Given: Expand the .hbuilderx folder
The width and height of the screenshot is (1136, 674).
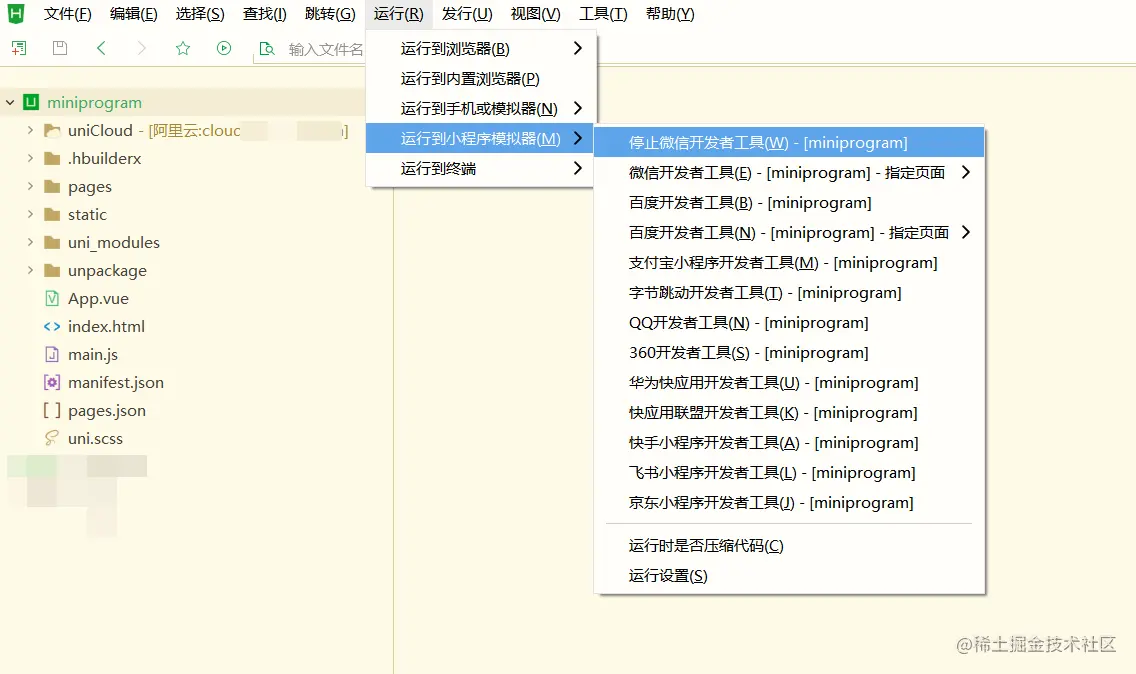Looking at the screenshot, I should 30,158.
